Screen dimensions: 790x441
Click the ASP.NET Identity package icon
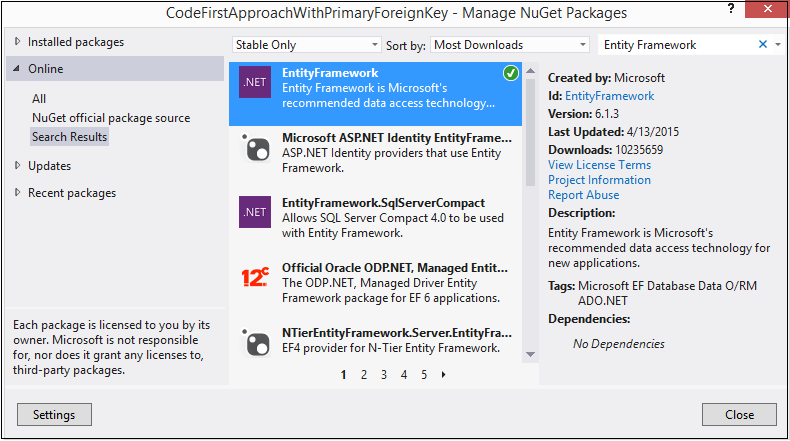tap(254, 147)
